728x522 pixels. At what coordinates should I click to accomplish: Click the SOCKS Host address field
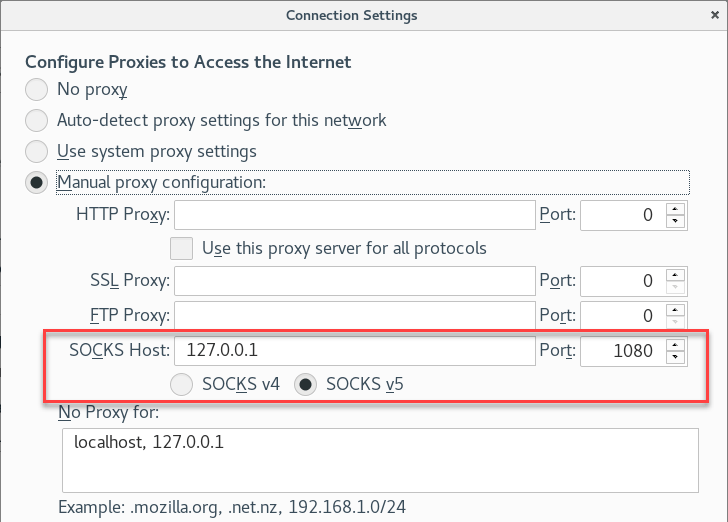[x=355, y=351]
